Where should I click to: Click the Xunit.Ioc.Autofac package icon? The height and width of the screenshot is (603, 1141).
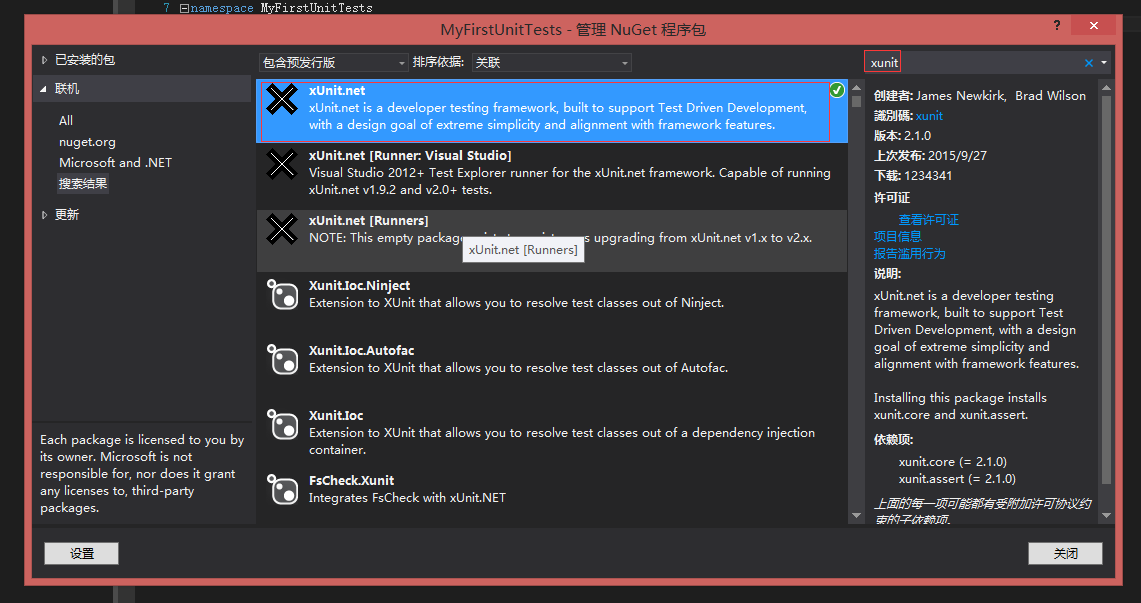click(x=282, y=359)
